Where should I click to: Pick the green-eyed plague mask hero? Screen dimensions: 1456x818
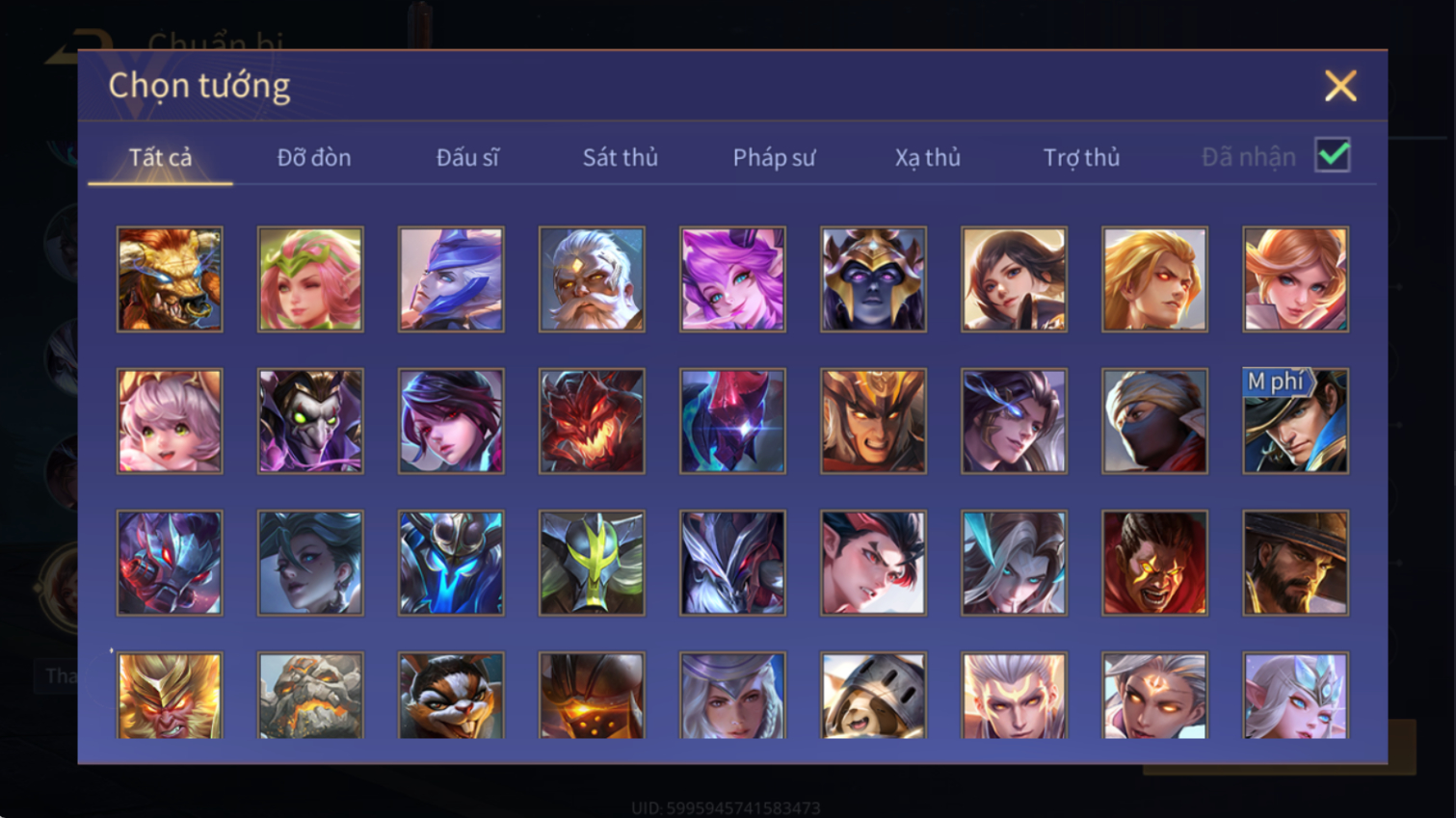tap(310, 421)
